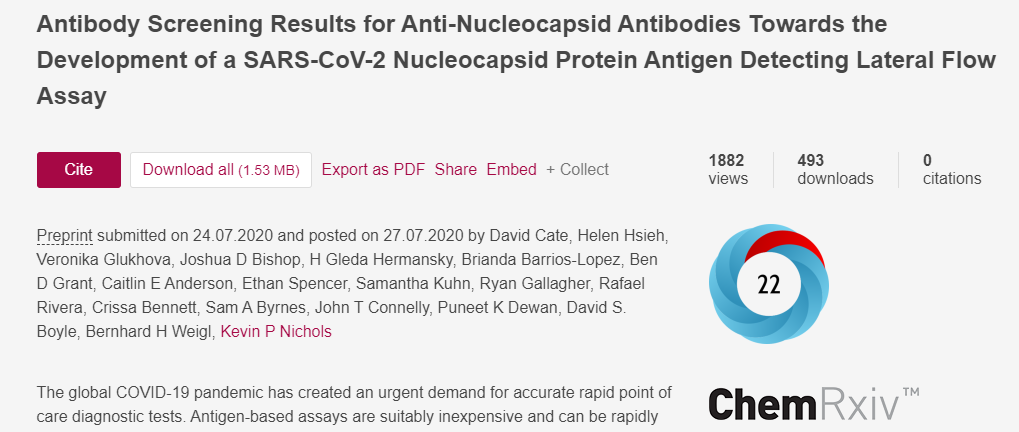The width and height of the screenshot is (1019, 432).
Task: Click the score 22 inside the Altmetric donut
Action: 769,285
